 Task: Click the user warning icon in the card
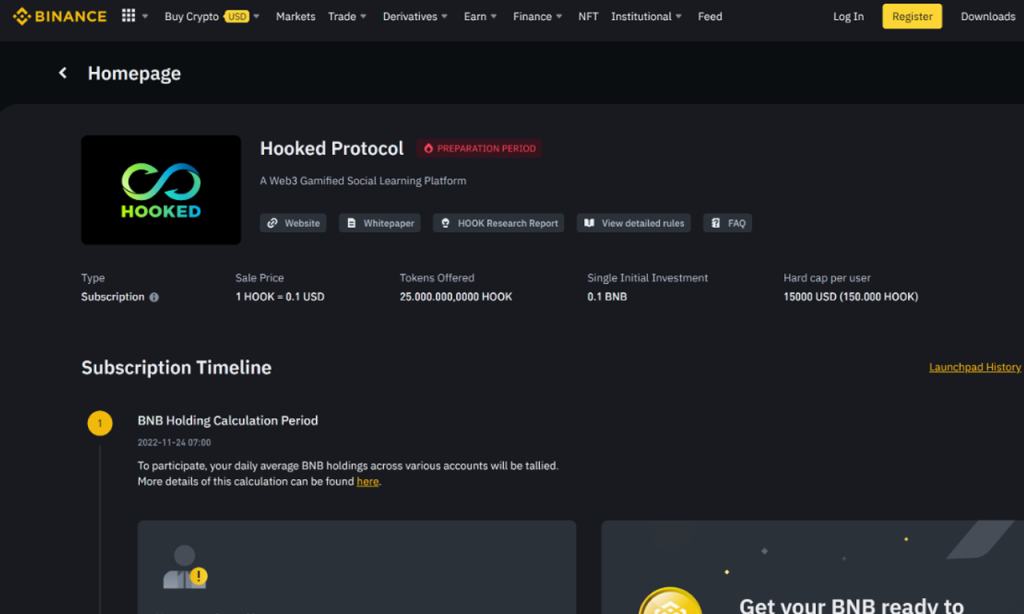(185, 567)
